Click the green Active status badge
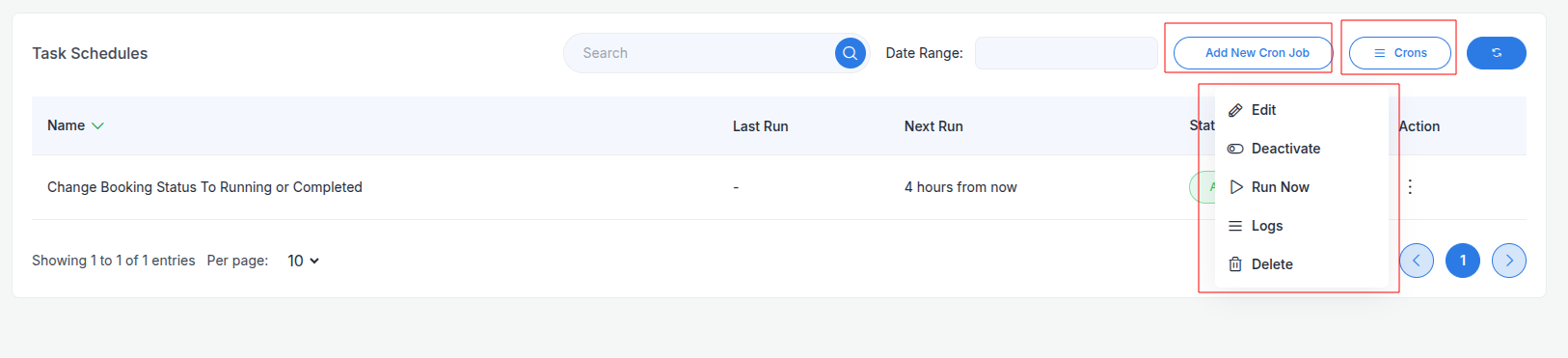Viewport: 1568px width, 358px height. click(1202, 187)
